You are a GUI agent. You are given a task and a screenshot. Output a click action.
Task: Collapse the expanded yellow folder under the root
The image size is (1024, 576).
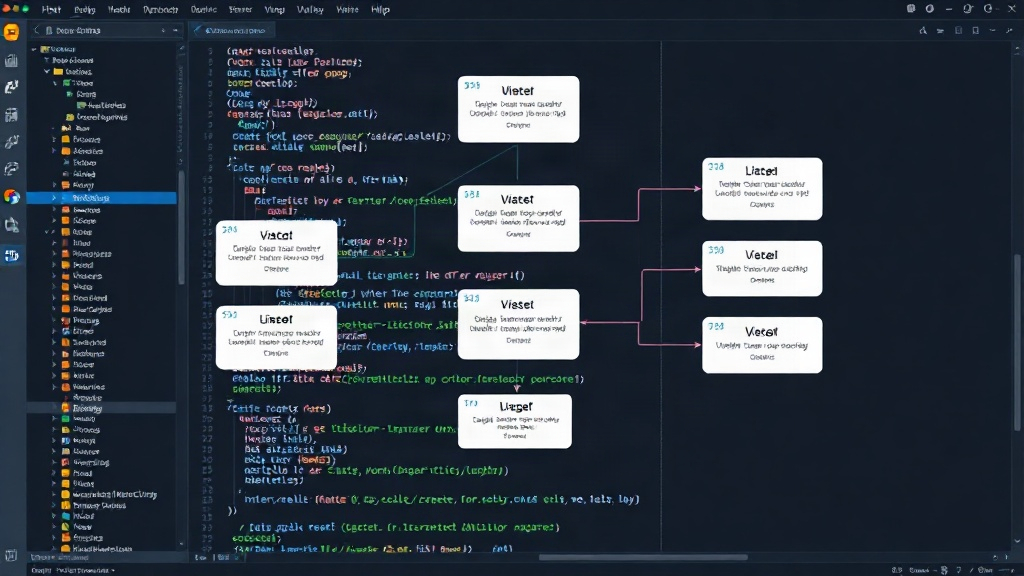47,71
